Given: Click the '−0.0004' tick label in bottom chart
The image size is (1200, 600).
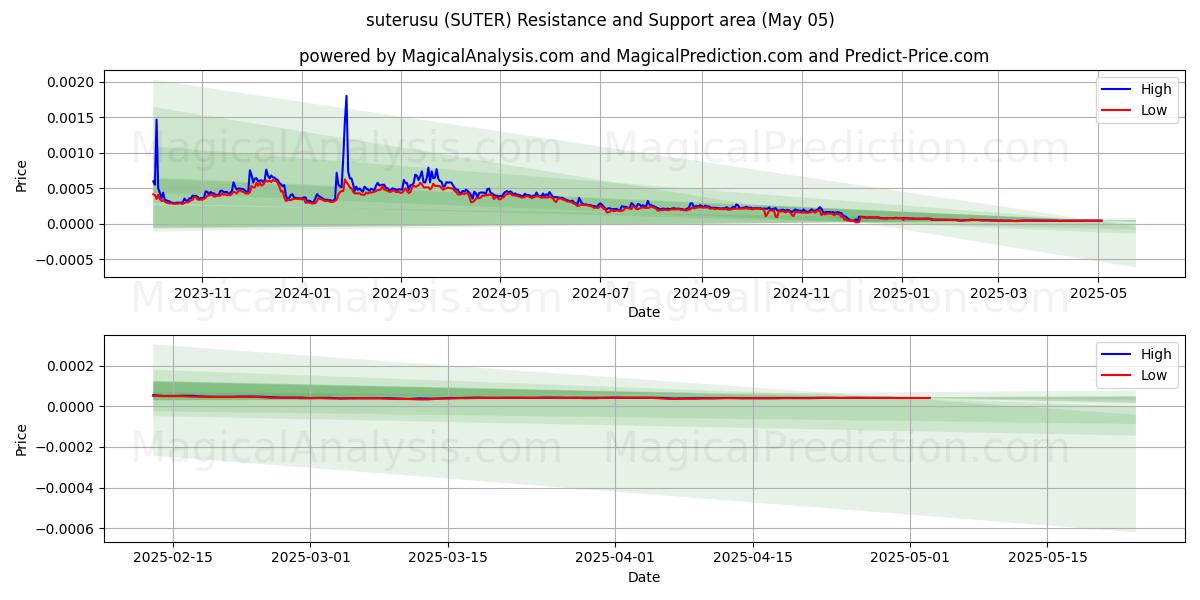Looking at the screenshot, I should 66,488.
